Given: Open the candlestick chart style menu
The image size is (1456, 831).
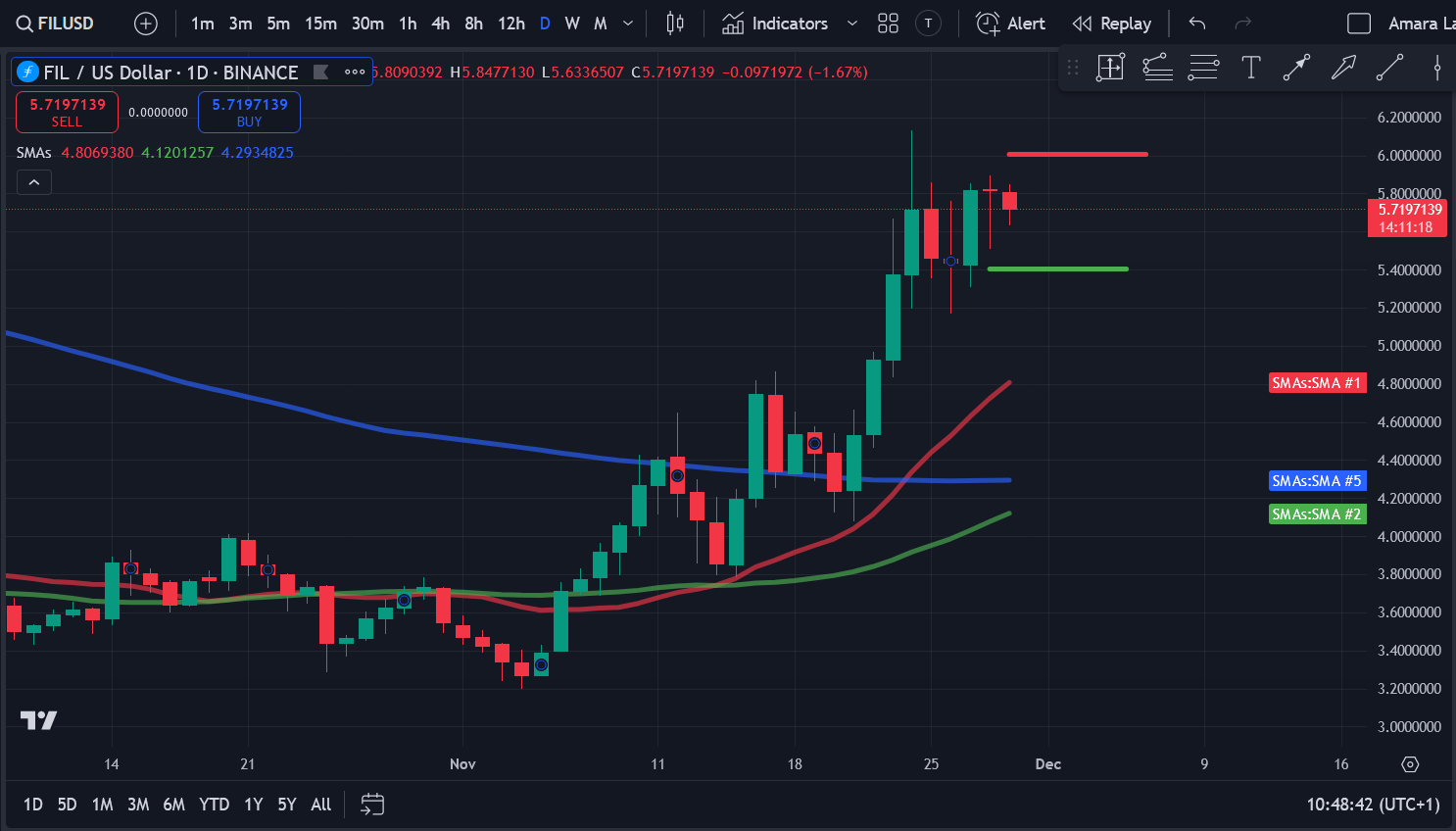Looking at the screenshot, I should click(675, 24).
